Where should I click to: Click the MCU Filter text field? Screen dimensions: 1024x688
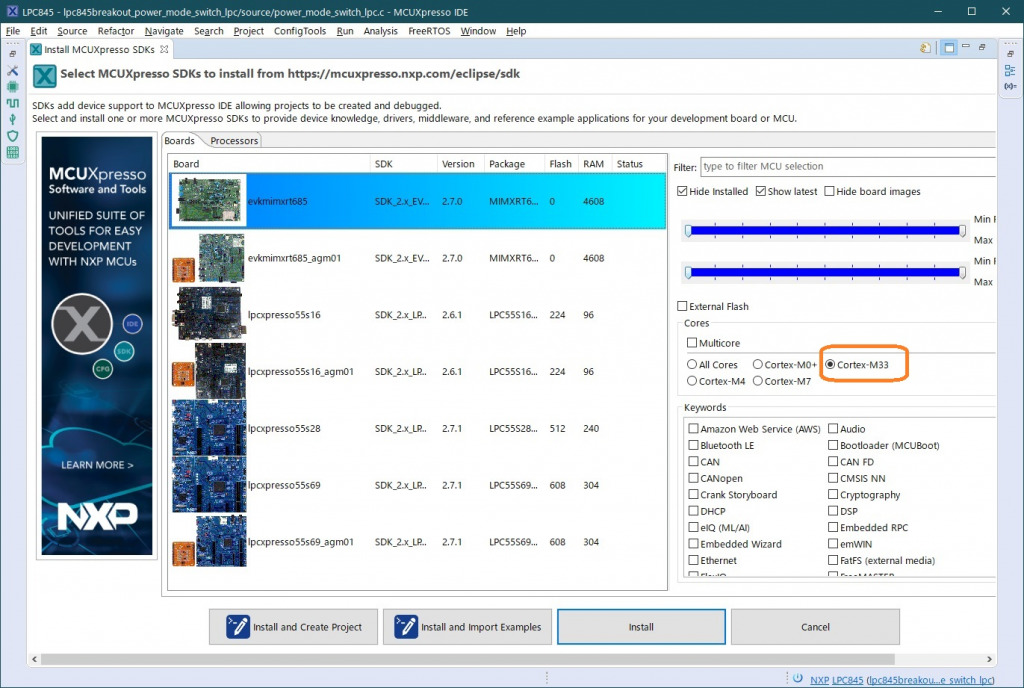tap(846, 167)
